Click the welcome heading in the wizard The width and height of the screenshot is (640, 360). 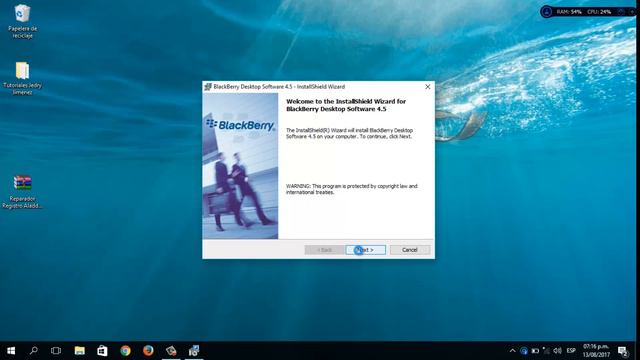click(346, 105)
